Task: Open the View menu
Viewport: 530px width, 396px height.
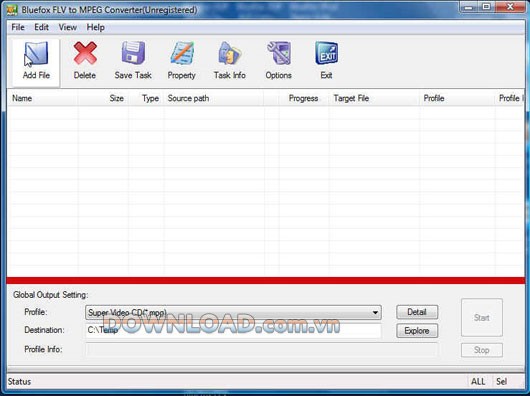Action: tap(68, 27)
